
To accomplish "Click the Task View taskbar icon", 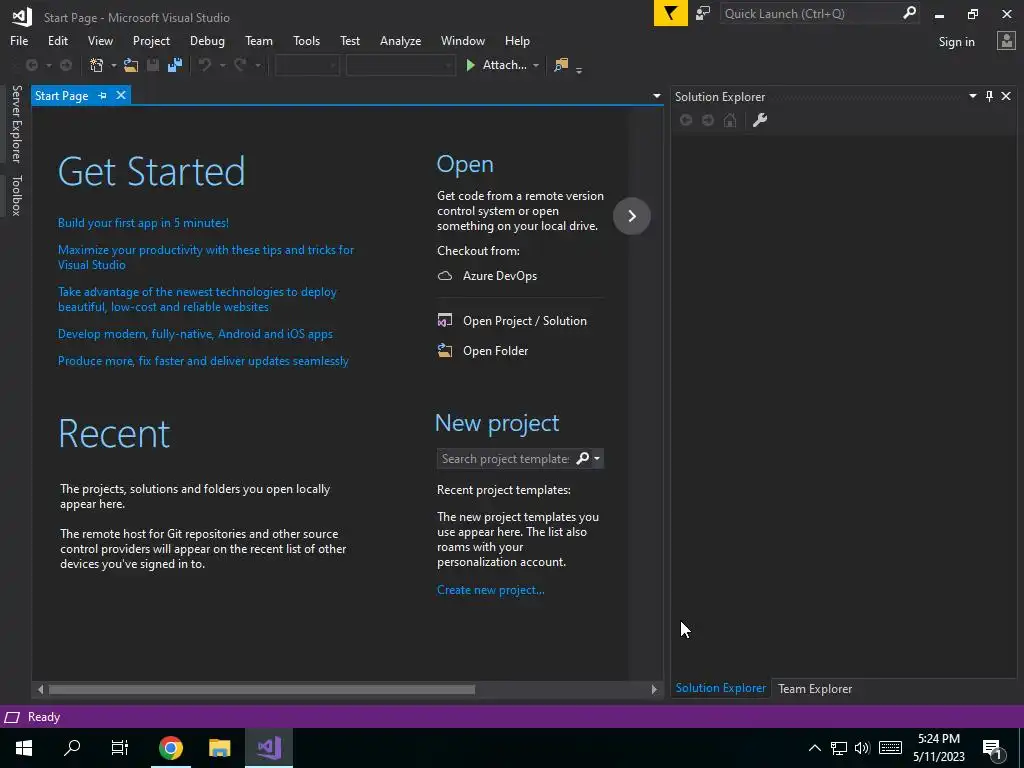I will 120,747.
